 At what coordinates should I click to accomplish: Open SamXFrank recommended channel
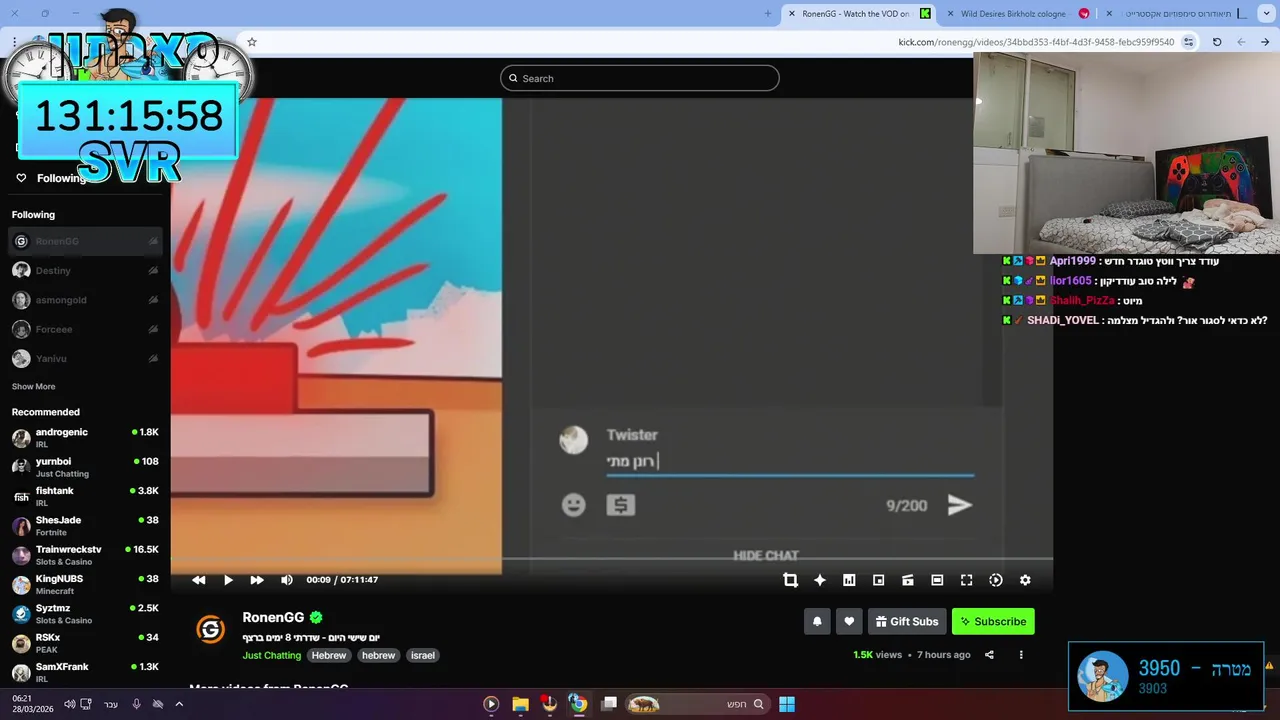pyautogui.click(x=85, y=672)
